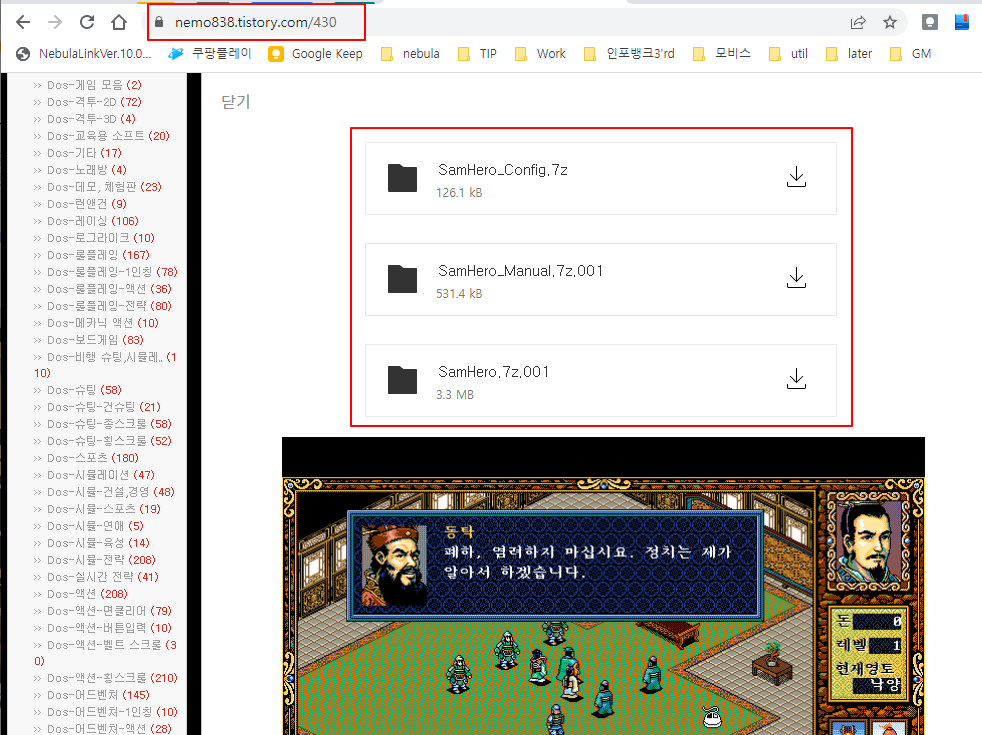Download SamHero_Config.7z with its download icon
Image resolution: width=982 pixels, height=735 pixels.
[796, 177]
